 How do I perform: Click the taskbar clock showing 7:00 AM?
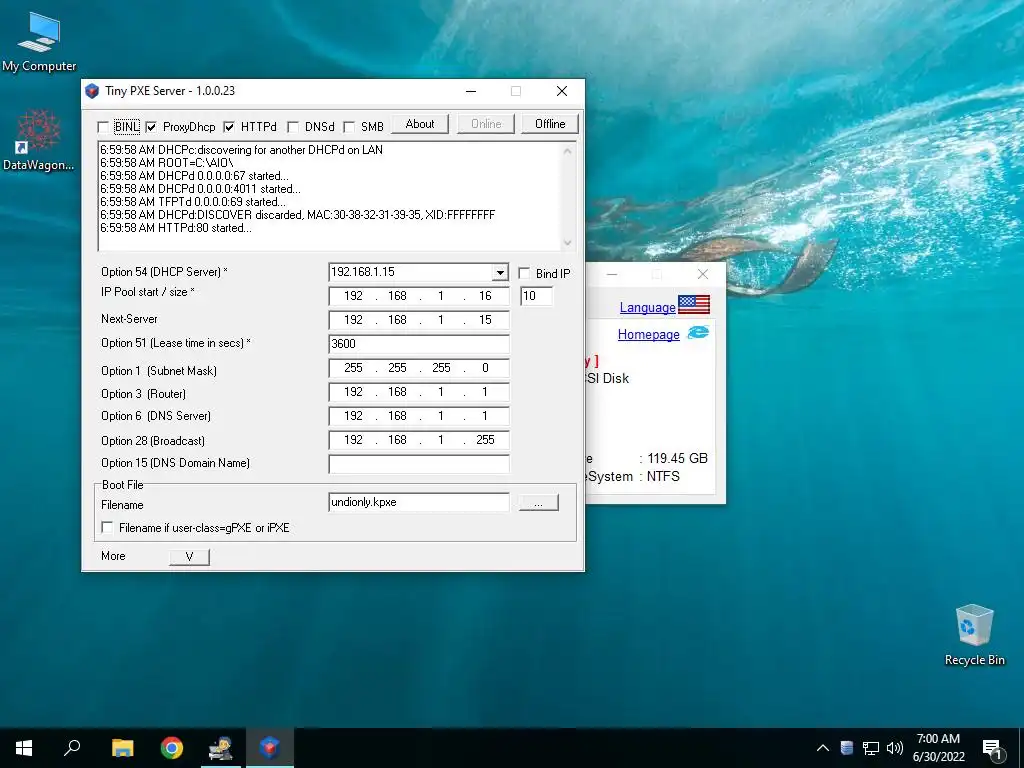pos(938,748)
